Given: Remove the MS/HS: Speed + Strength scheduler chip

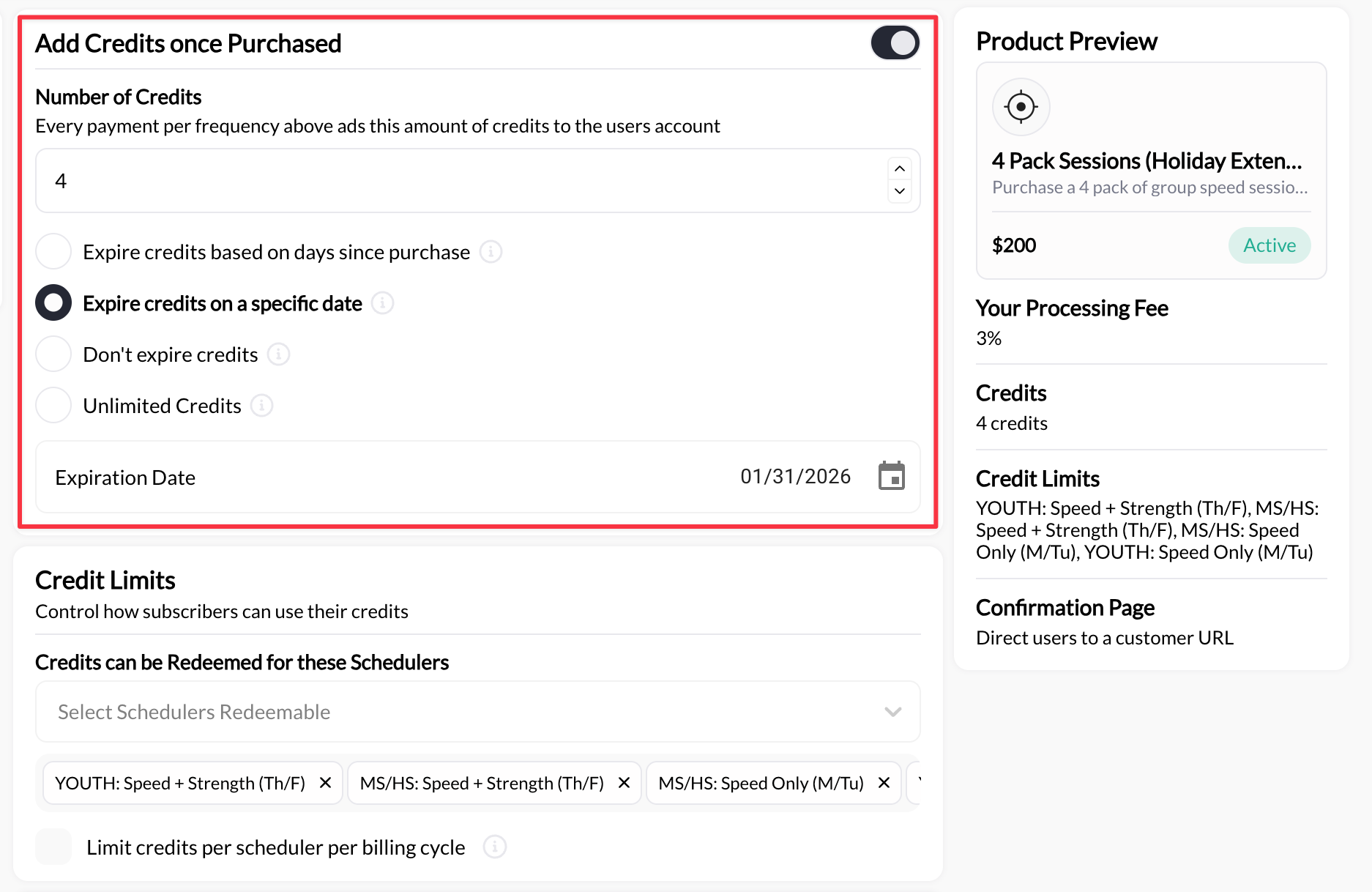Looking at the screenshot, I should coord(625,782).
